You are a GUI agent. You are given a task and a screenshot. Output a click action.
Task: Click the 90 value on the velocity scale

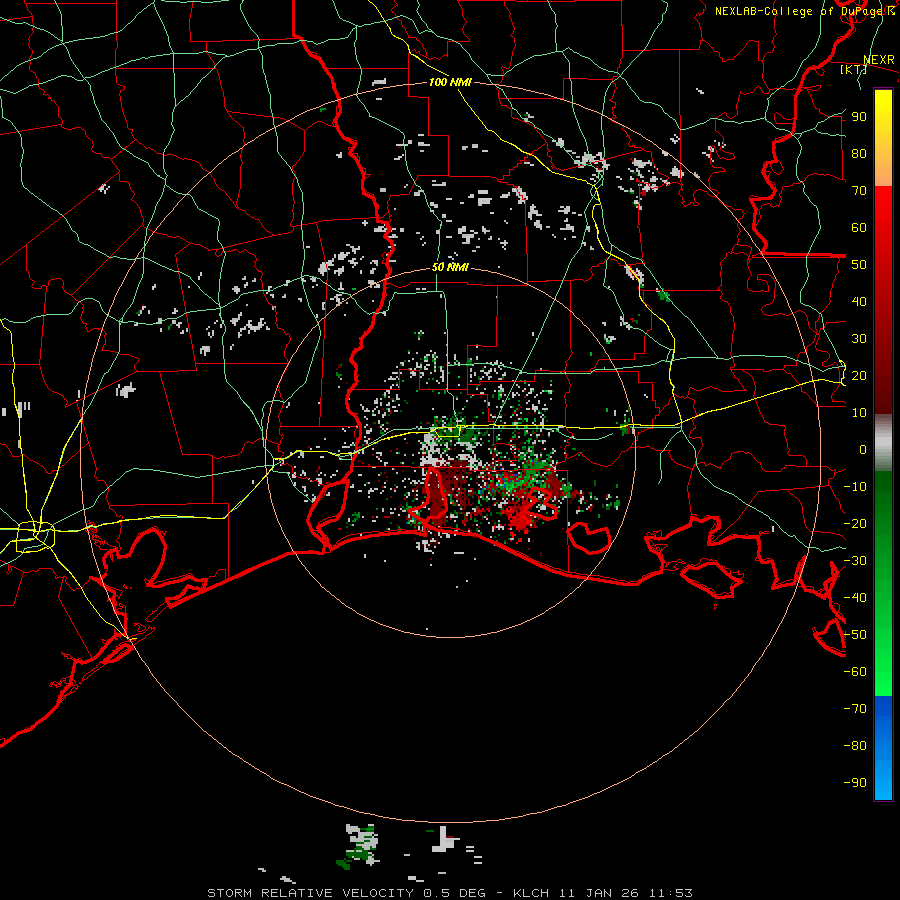pos(859,117)
